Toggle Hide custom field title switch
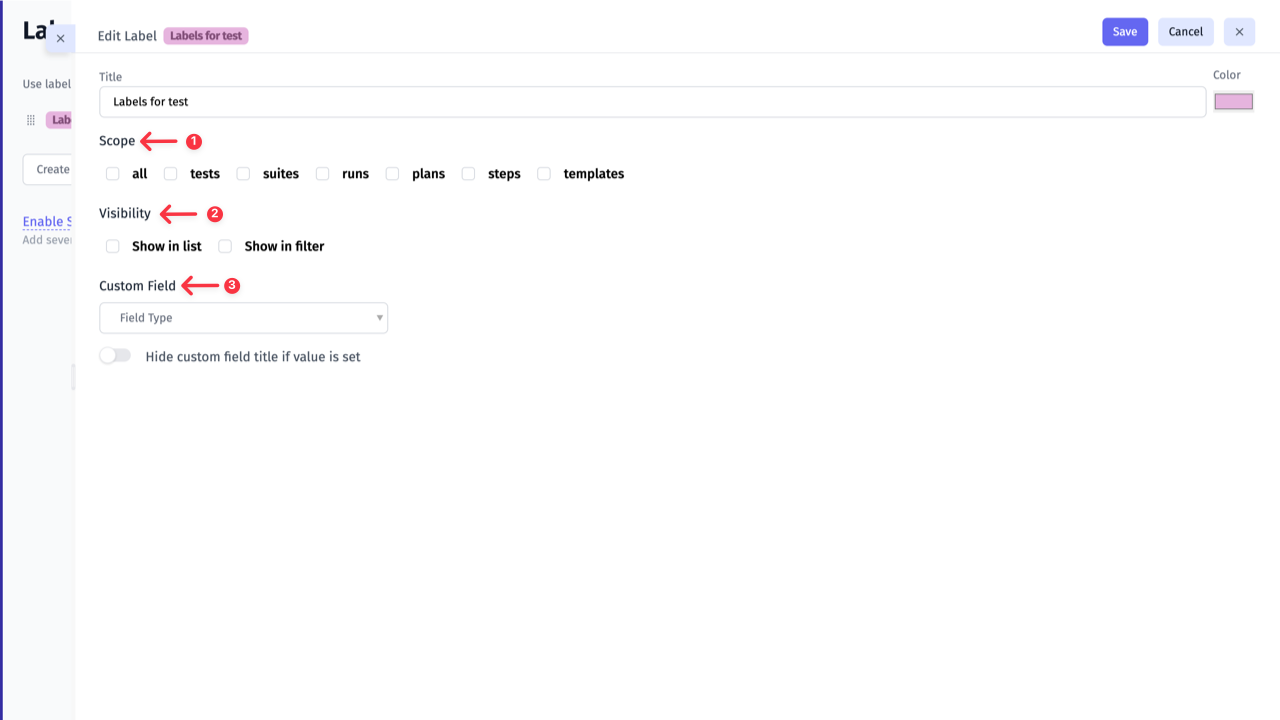 [115, 356]
